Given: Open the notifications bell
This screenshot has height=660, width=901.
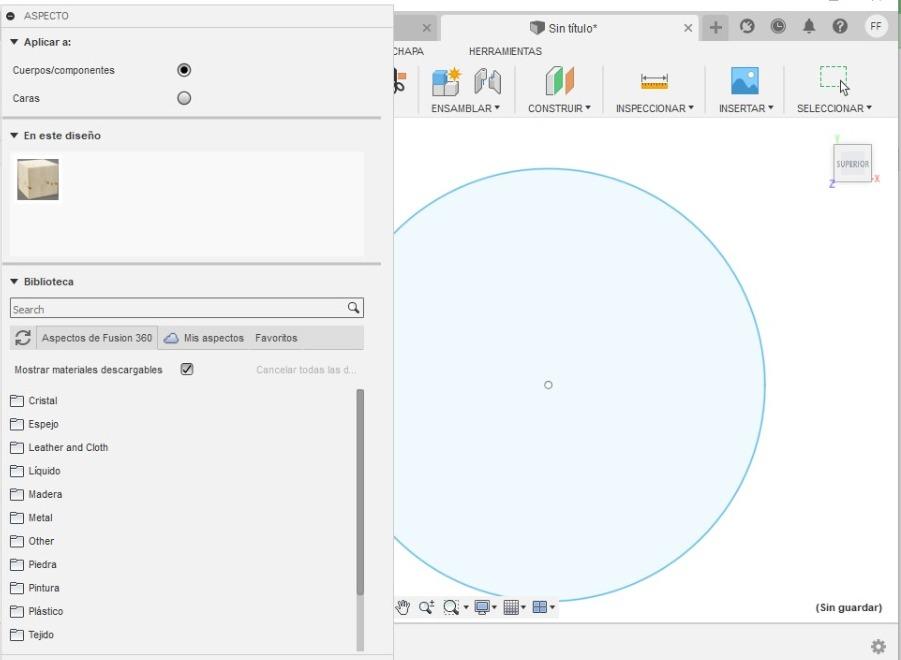Looking at the screenshot, I should (809, 26).
